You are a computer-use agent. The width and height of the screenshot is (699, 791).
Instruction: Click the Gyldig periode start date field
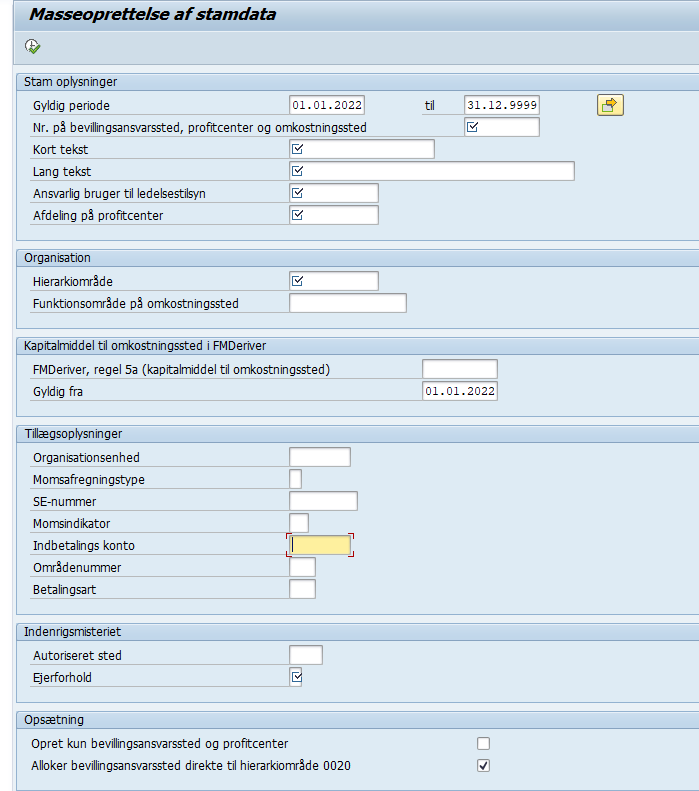click(x=327, y=105)
